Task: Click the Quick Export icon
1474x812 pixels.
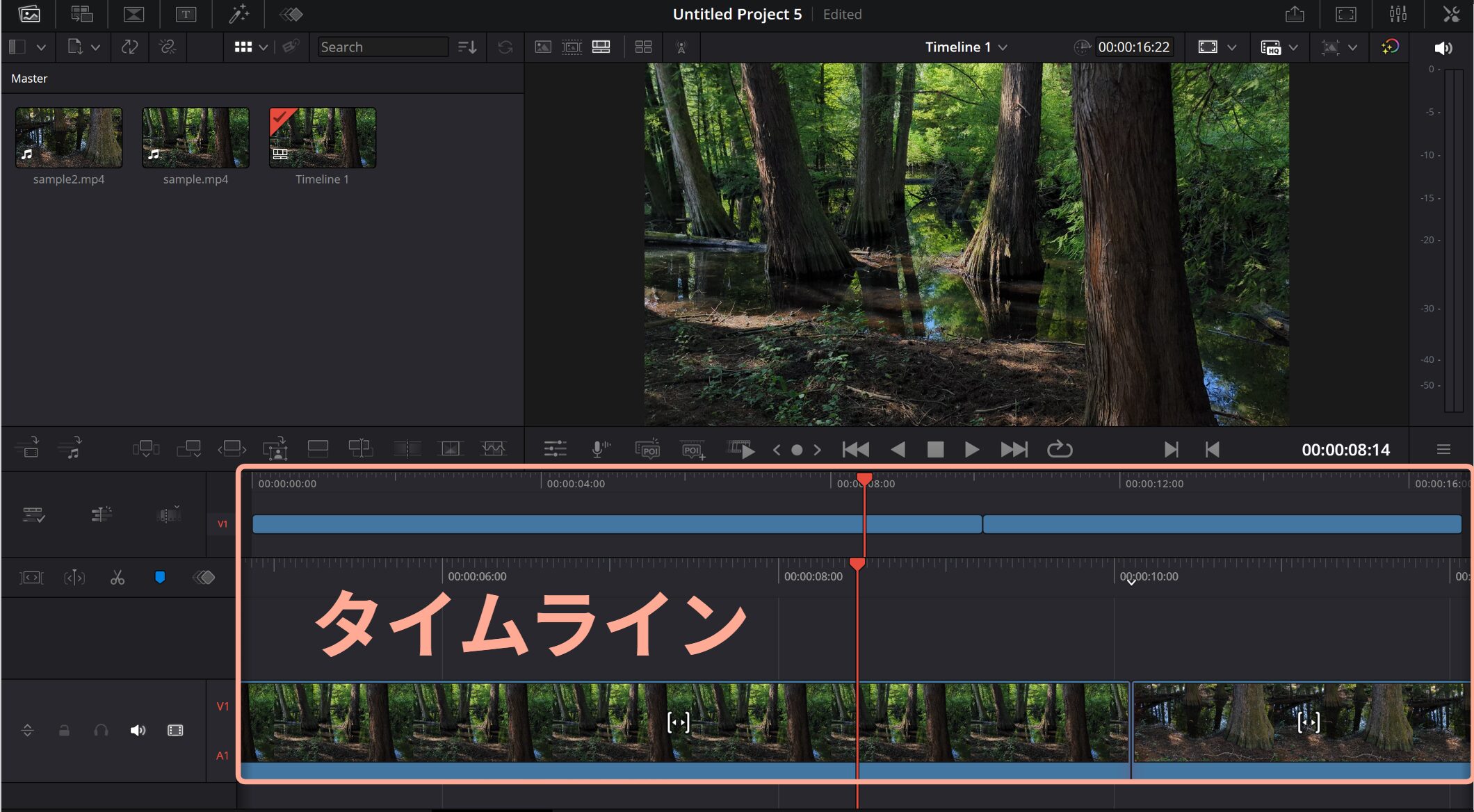Action: (x=1295, y=14)
